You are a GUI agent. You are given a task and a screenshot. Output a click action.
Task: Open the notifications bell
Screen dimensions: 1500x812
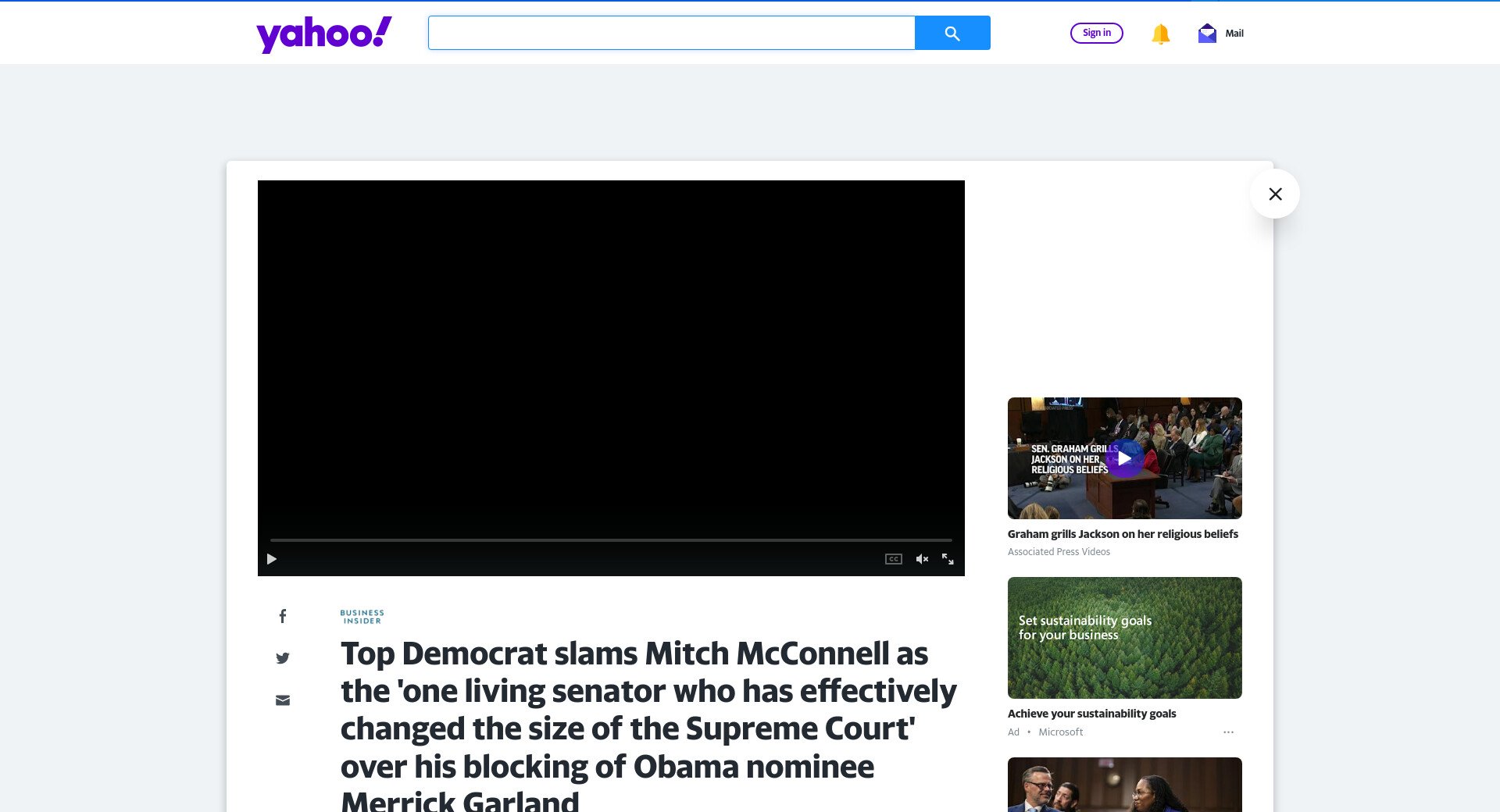coord(1160,34)
